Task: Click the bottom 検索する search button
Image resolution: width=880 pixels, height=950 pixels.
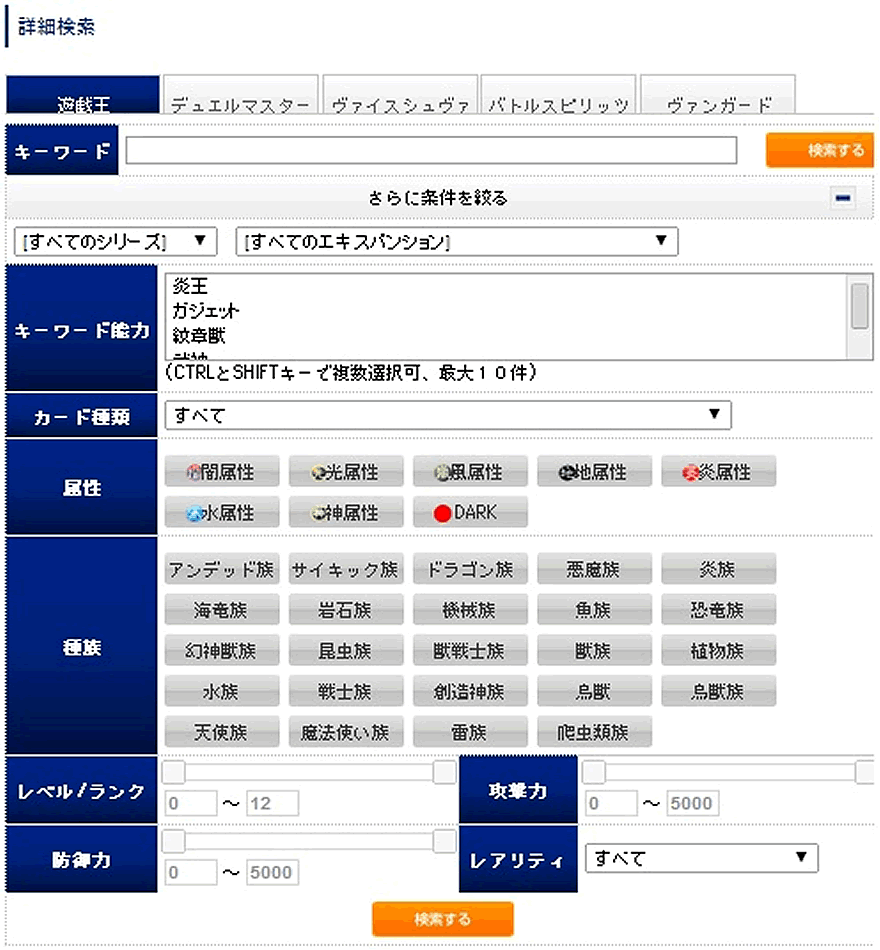Action: pos(442,919)
